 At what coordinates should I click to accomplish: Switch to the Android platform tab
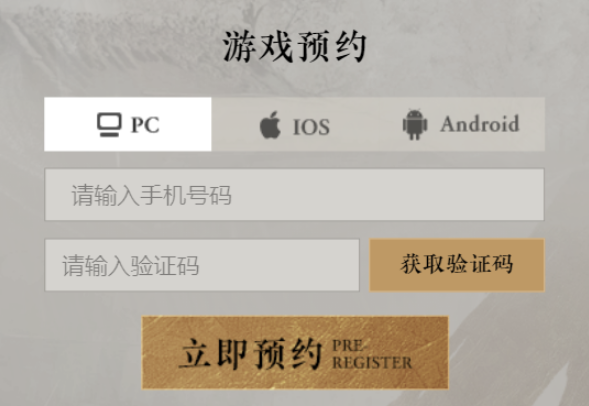pyautogui.click(x=461, y=124)
